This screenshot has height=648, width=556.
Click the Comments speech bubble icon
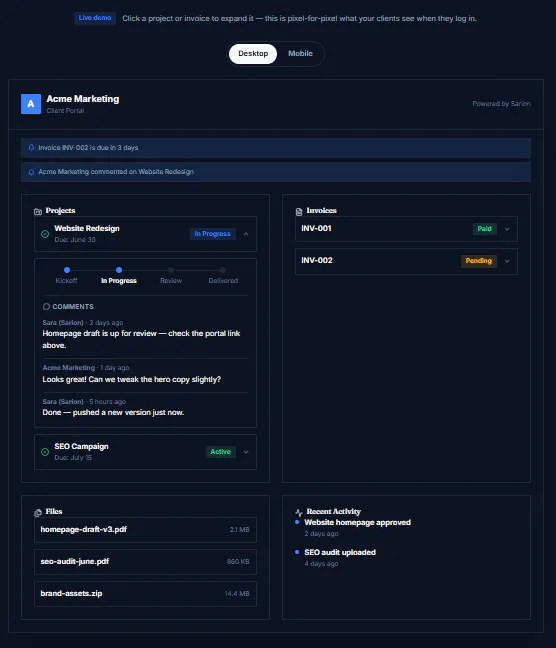pos(46,307)
